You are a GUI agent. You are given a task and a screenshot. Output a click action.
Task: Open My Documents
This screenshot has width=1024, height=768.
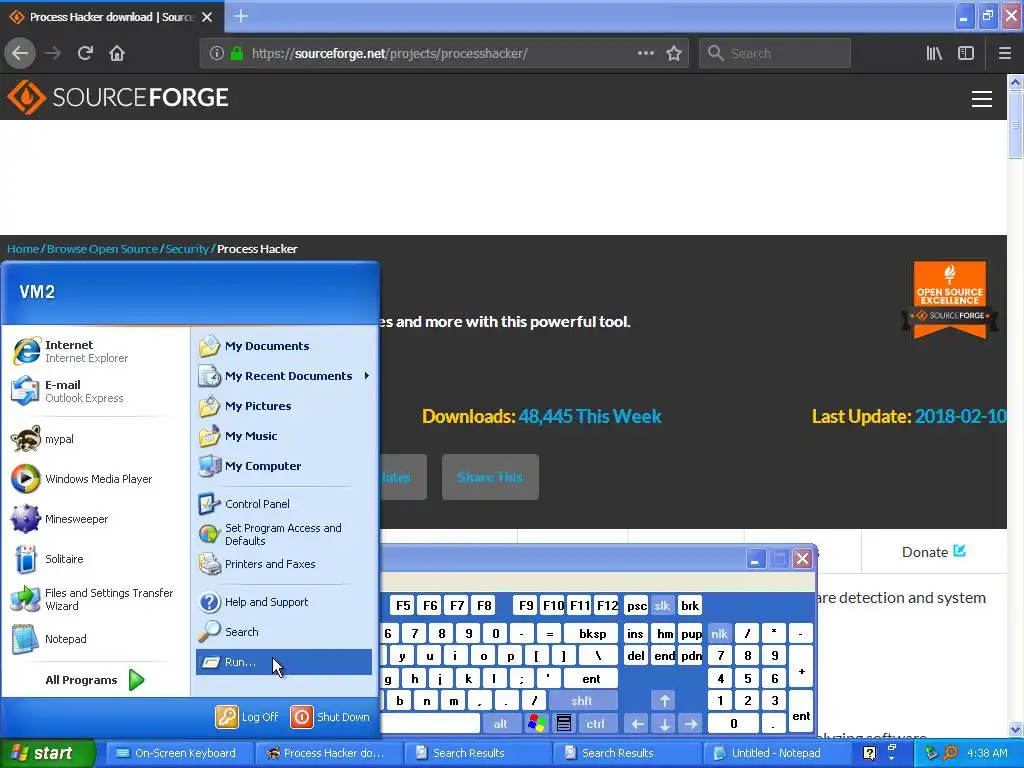pos(284,346)
